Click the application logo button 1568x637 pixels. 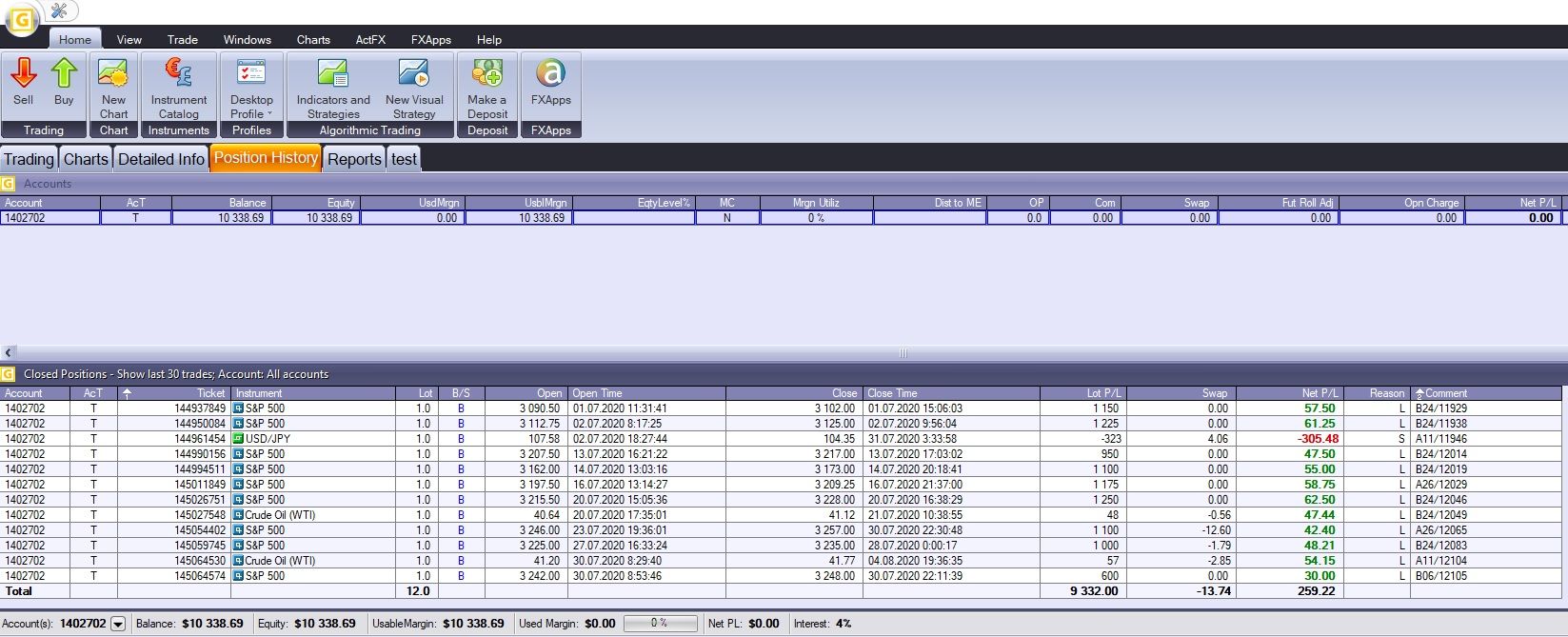(x=20, y=20)
